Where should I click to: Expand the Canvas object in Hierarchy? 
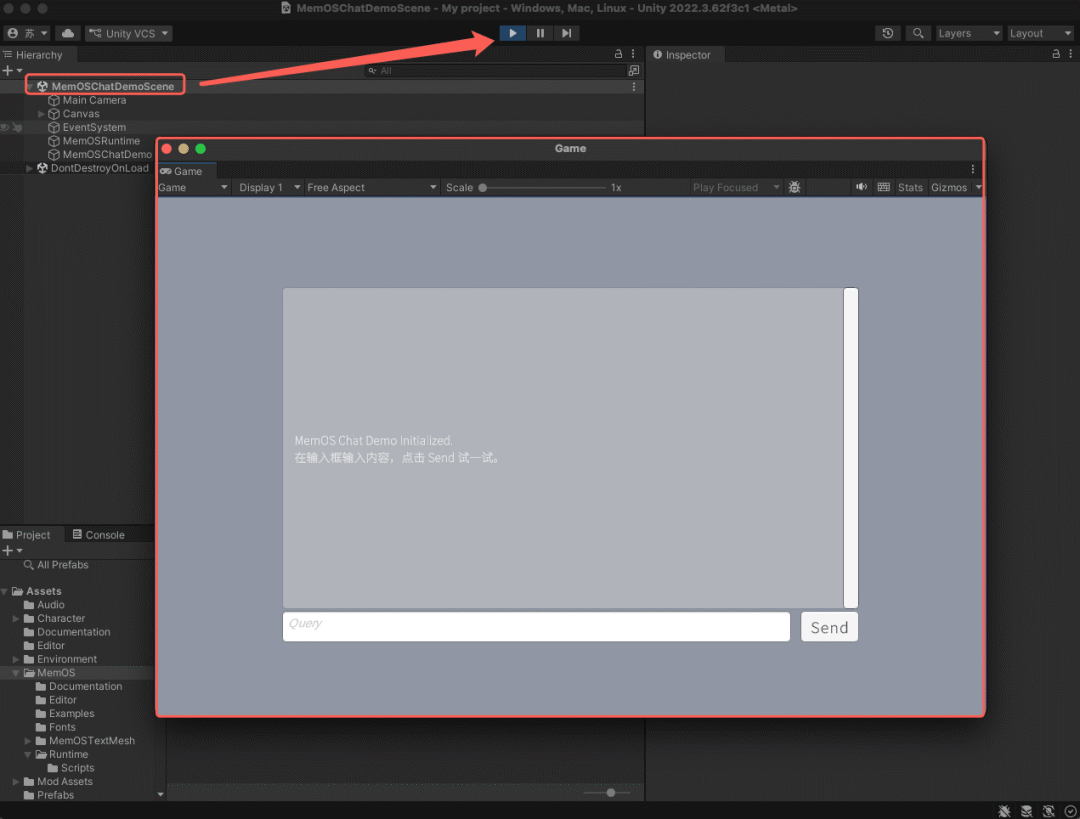point(41,114)
